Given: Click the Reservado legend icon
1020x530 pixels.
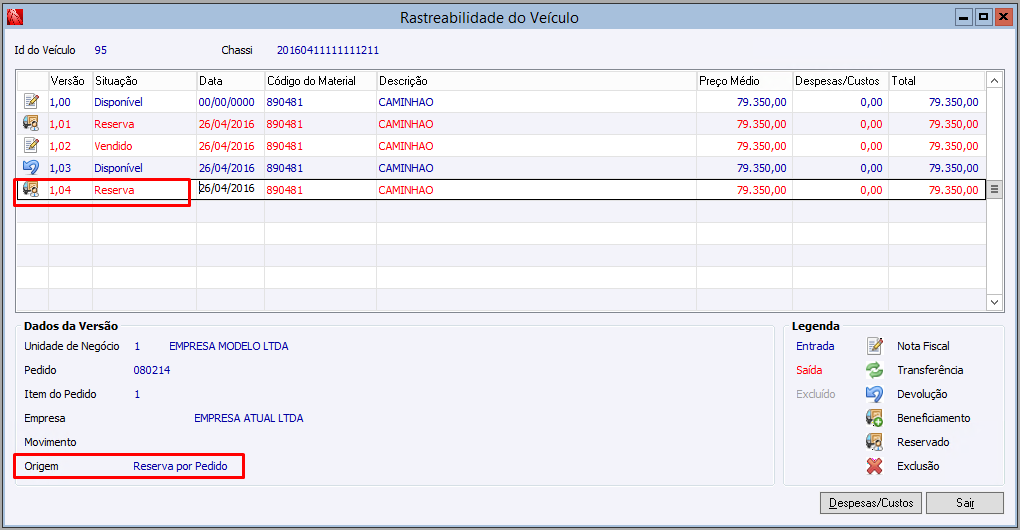Looking at the screenshot, I should tap(875, 442).
